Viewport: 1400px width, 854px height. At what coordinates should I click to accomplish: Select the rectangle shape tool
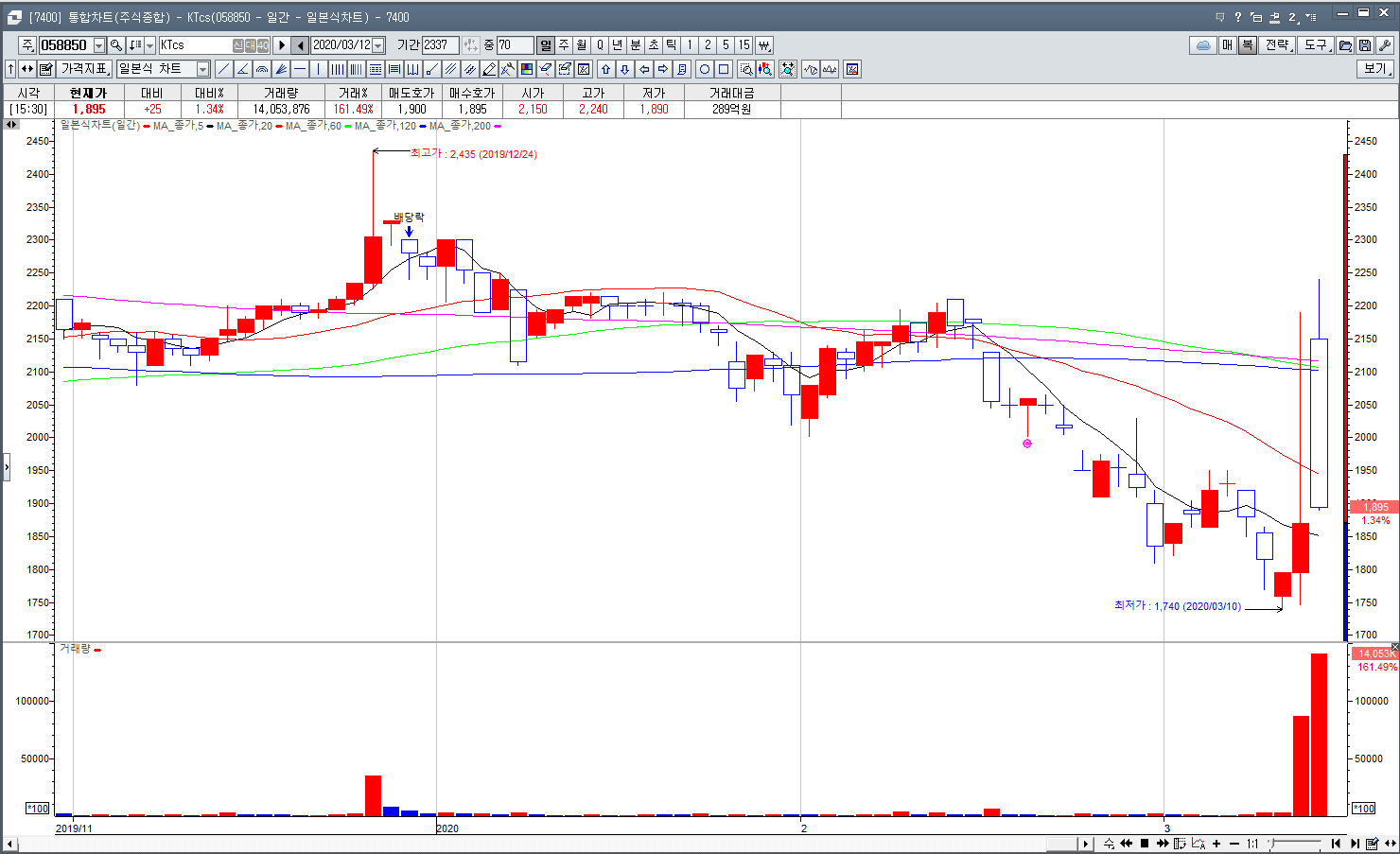click(724, 69)
